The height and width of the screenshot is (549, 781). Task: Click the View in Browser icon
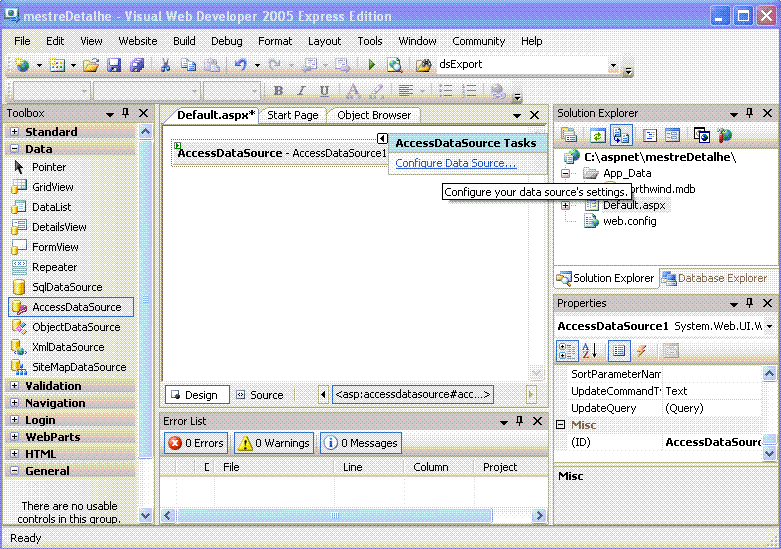click(394, 65)
